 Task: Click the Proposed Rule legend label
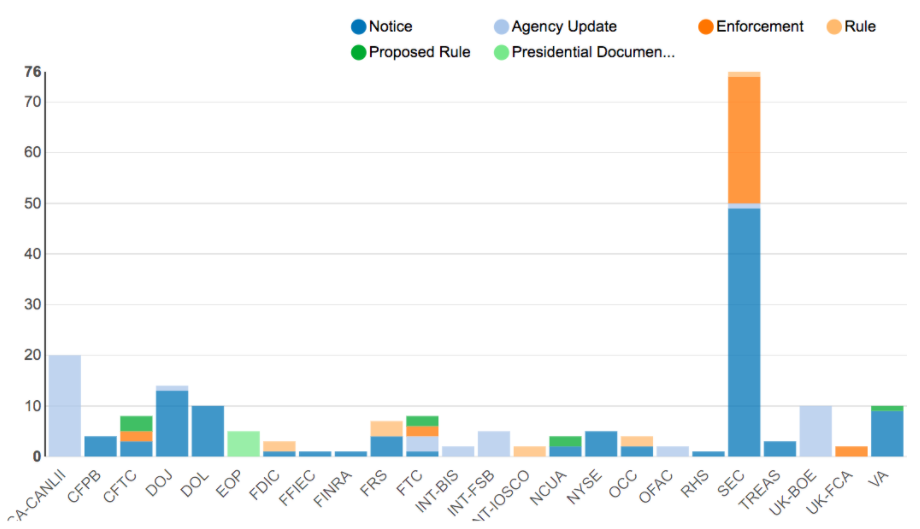coord(420,52)
